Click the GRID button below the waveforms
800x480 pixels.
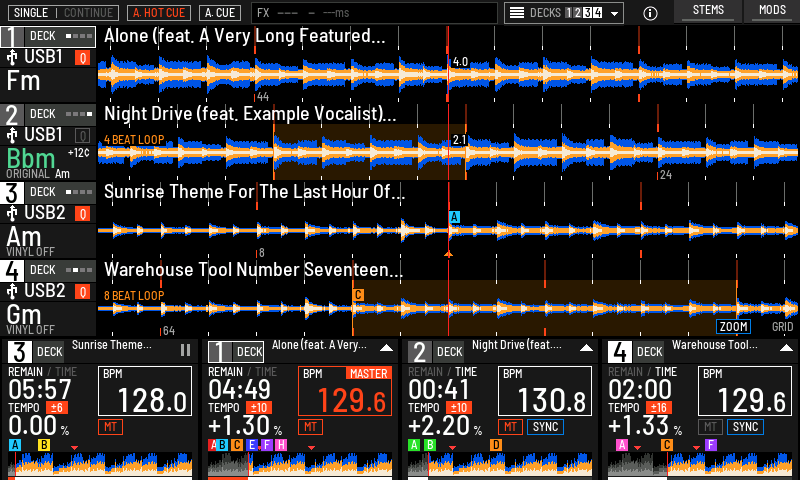point(783,326)
